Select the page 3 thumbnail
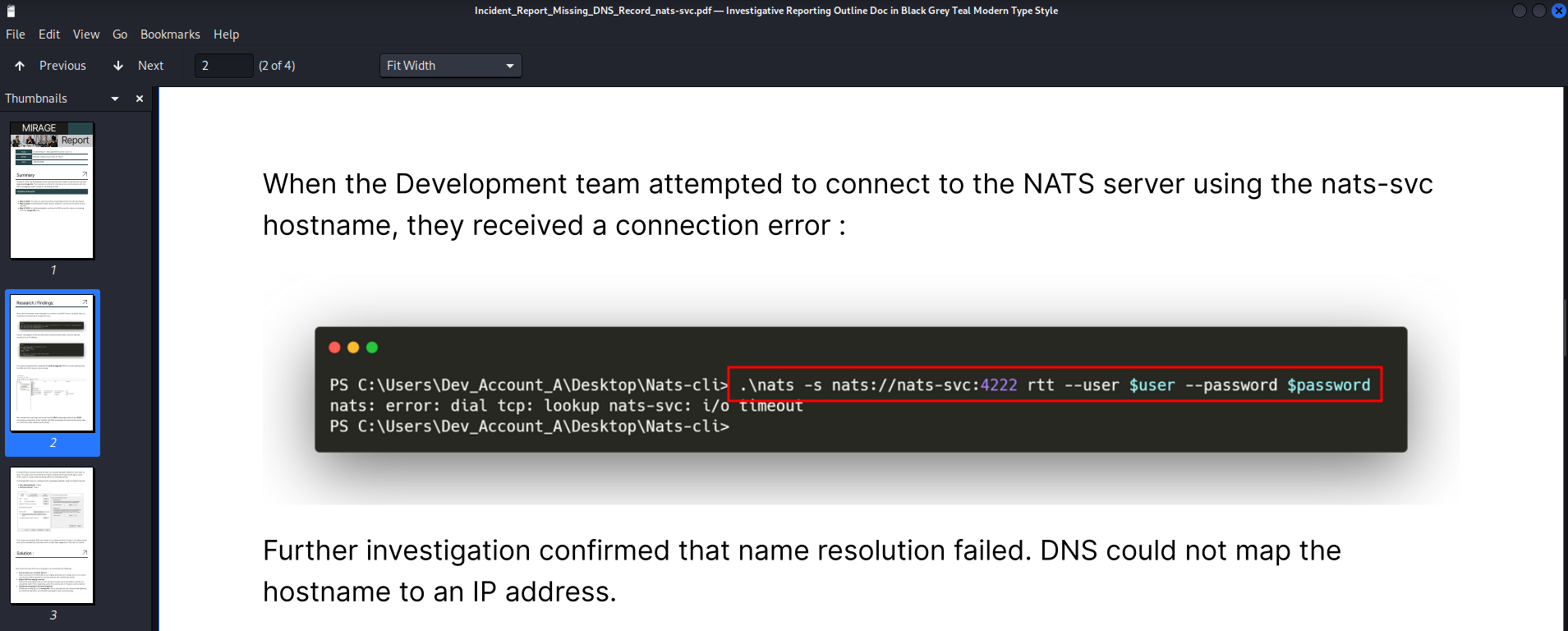Viewport: 1568px width, 631px height. (x=53, y=536)
